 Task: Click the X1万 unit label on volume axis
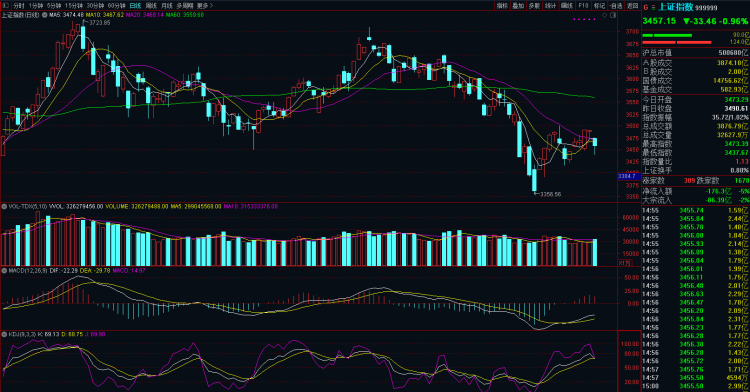click(x=624, y=263)
